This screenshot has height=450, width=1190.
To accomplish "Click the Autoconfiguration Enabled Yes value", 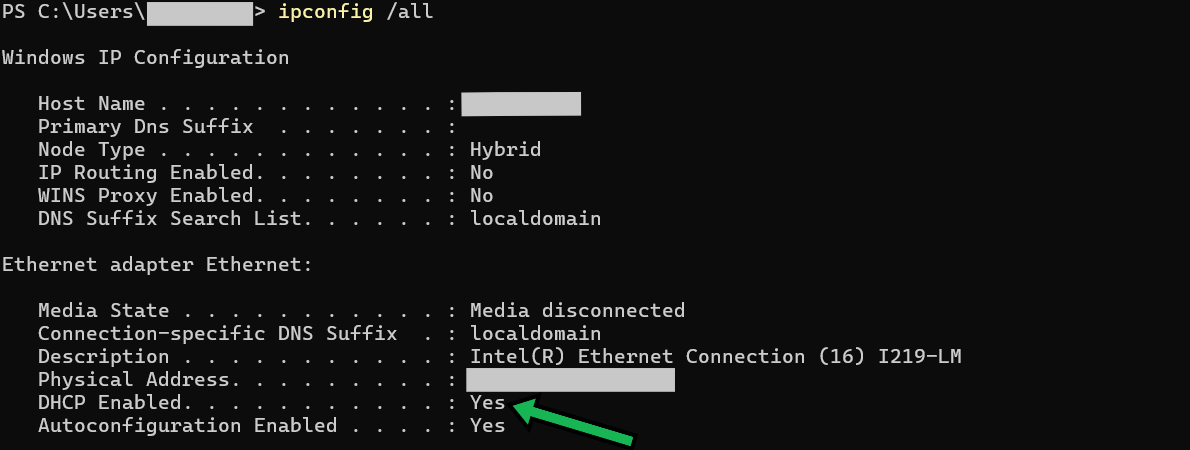I will tap(487, 425).
